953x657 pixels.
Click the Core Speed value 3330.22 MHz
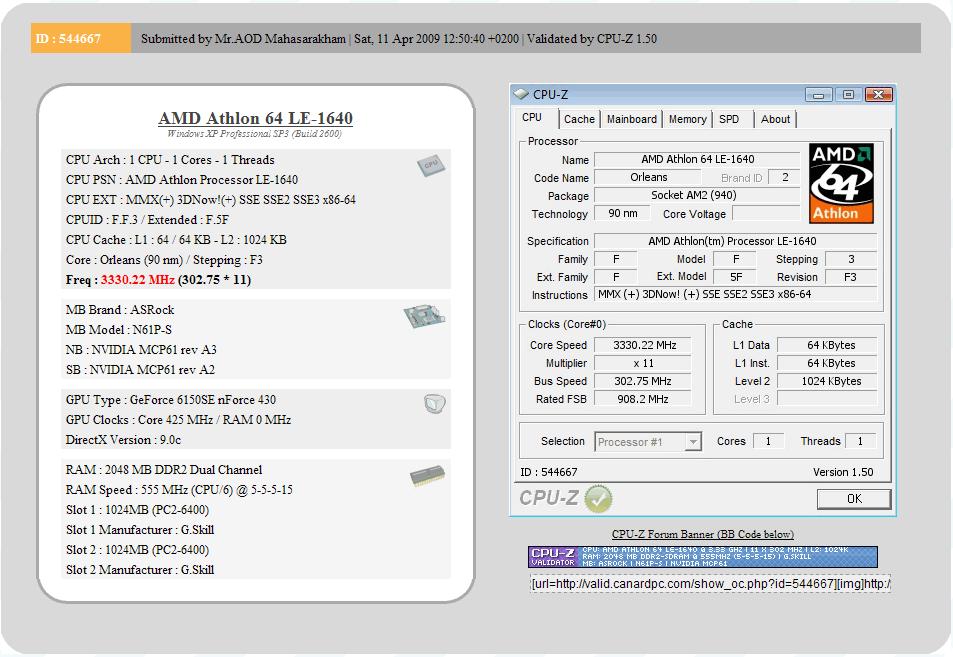(x=642, y=345)
